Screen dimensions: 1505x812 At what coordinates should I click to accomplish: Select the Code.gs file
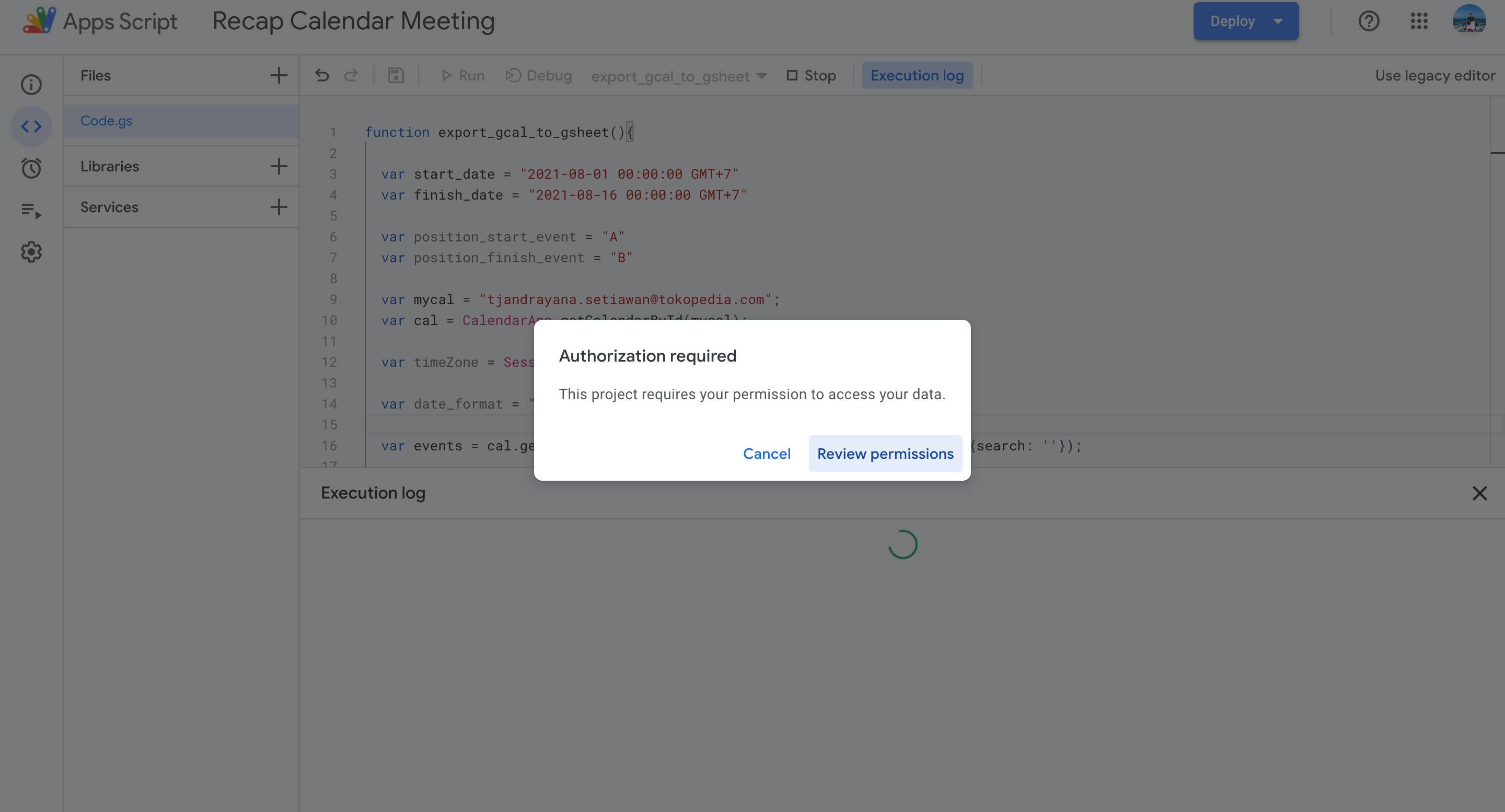coord(106,121)
